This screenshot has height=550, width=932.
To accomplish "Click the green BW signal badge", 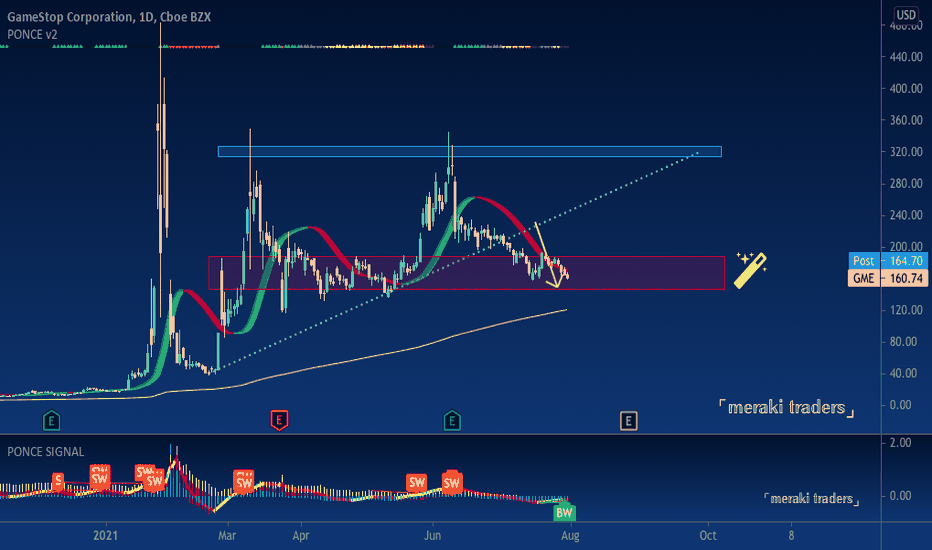I will pyautogui.click(x=563, y=512).
